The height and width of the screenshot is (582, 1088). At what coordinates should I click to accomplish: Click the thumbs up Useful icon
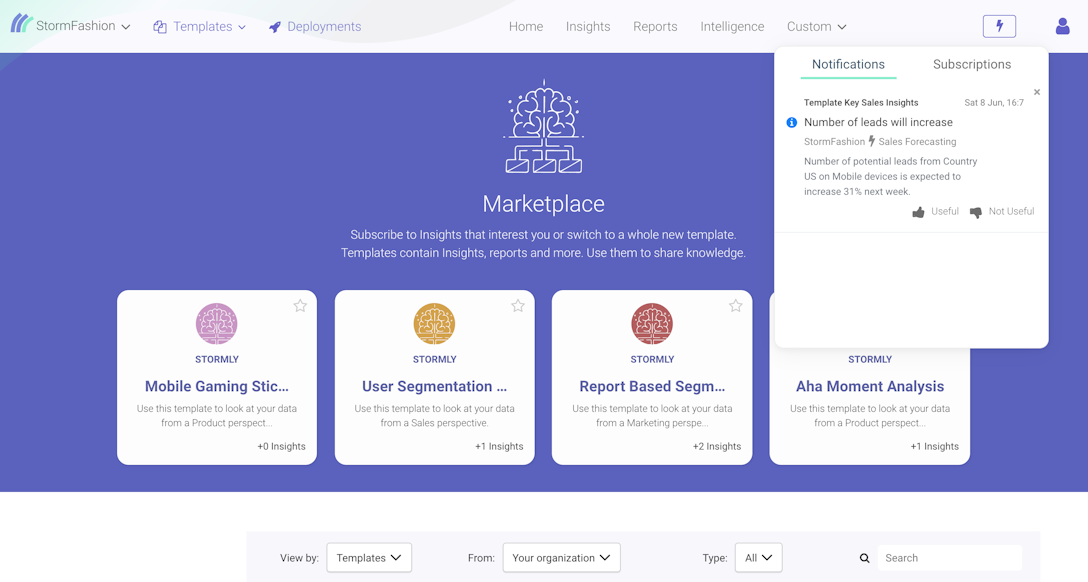(918, 212)
